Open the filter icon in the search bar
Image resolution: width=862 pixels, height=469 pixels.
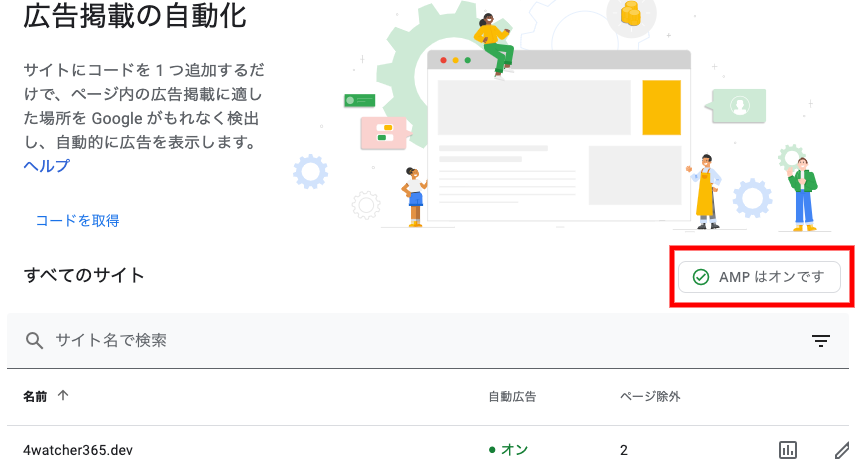(x=821, y=341)
